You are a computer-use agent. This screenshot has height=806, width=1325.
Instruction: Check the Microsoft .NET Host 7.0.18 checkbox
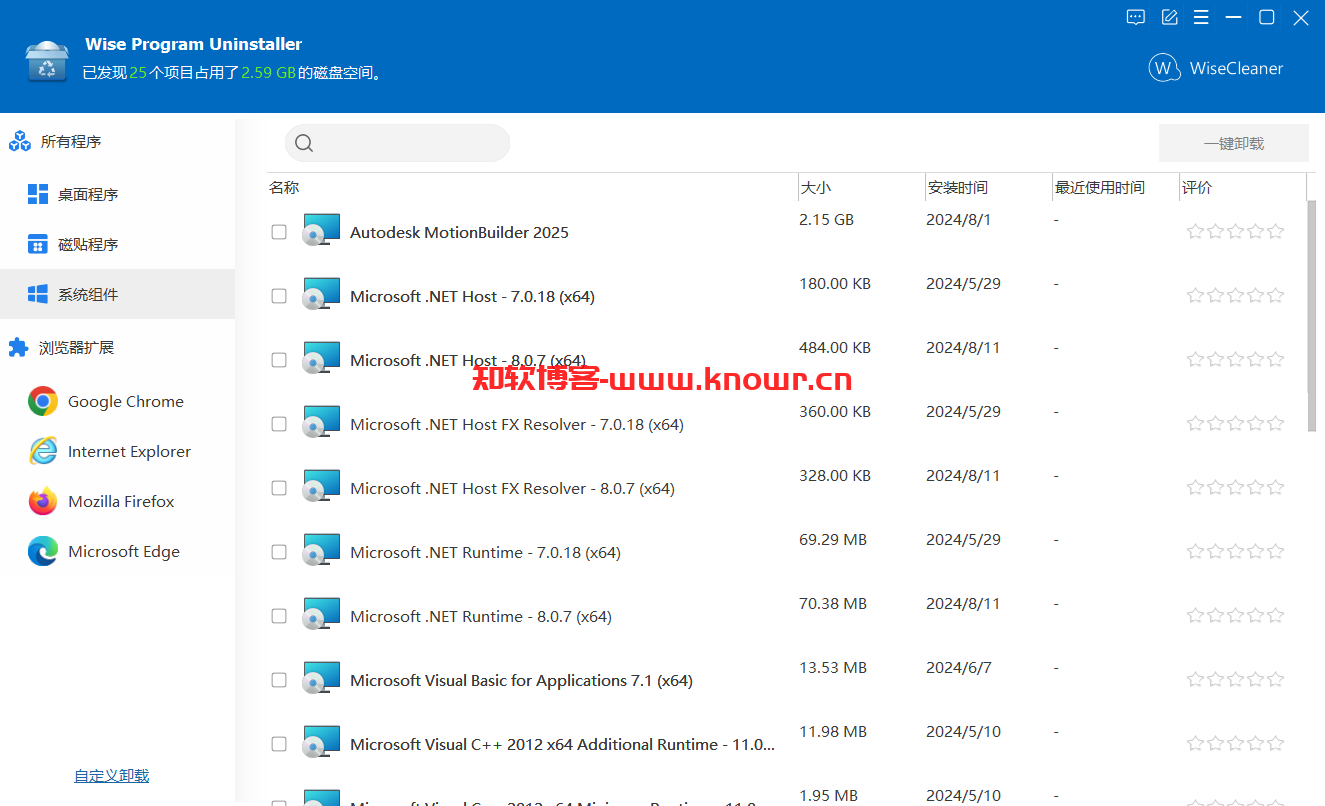coord(279,296)
